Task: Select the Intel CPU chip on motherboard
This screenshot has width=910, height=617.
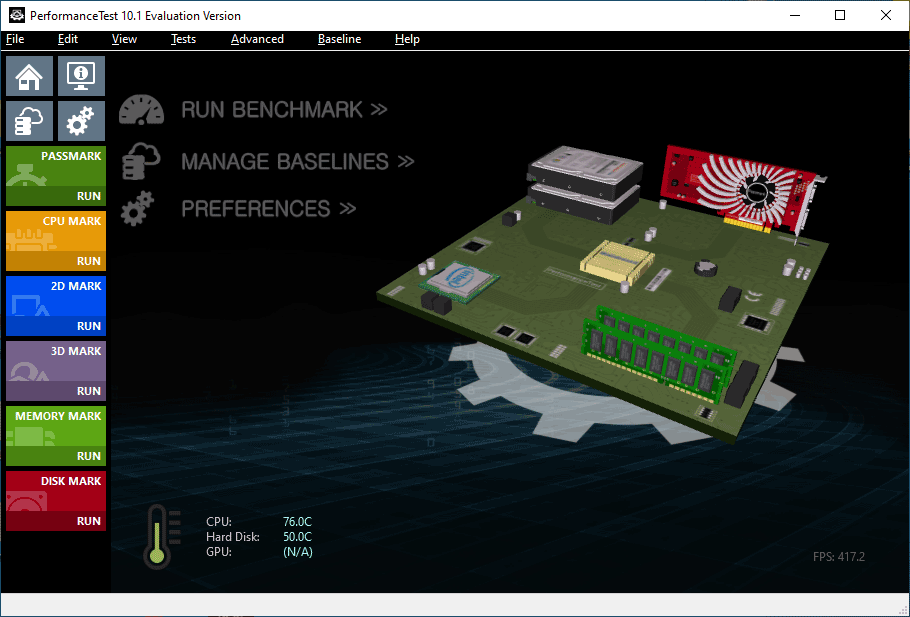Action: (x=460, y=281)
